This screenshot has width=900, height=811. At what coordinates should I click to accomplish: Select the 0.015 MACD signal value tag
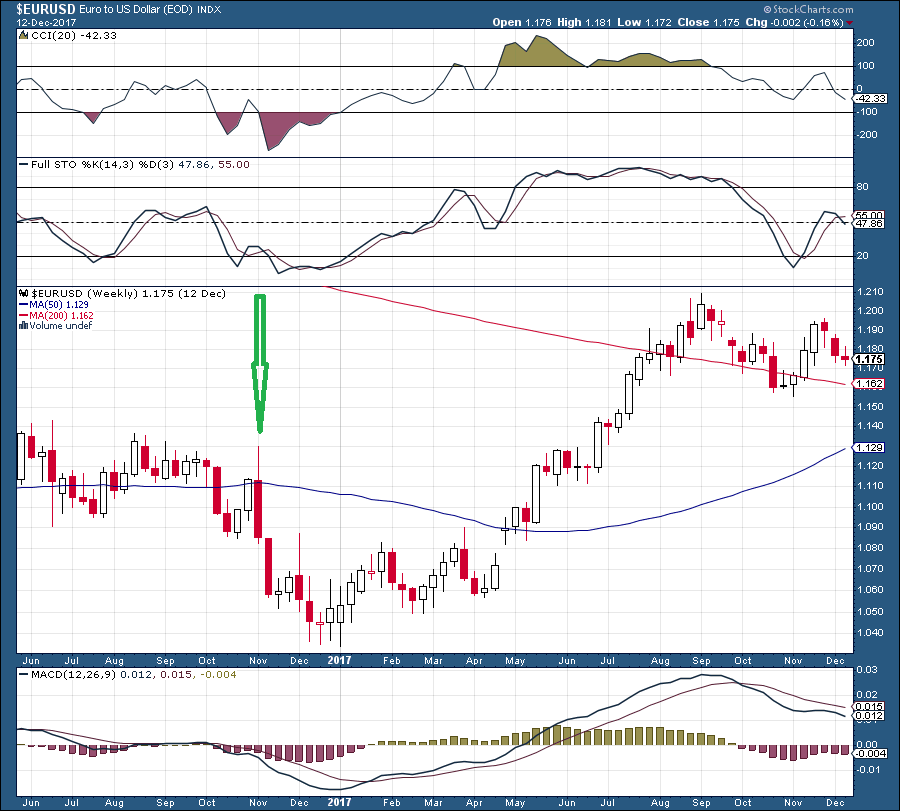[x=870, y=707]
